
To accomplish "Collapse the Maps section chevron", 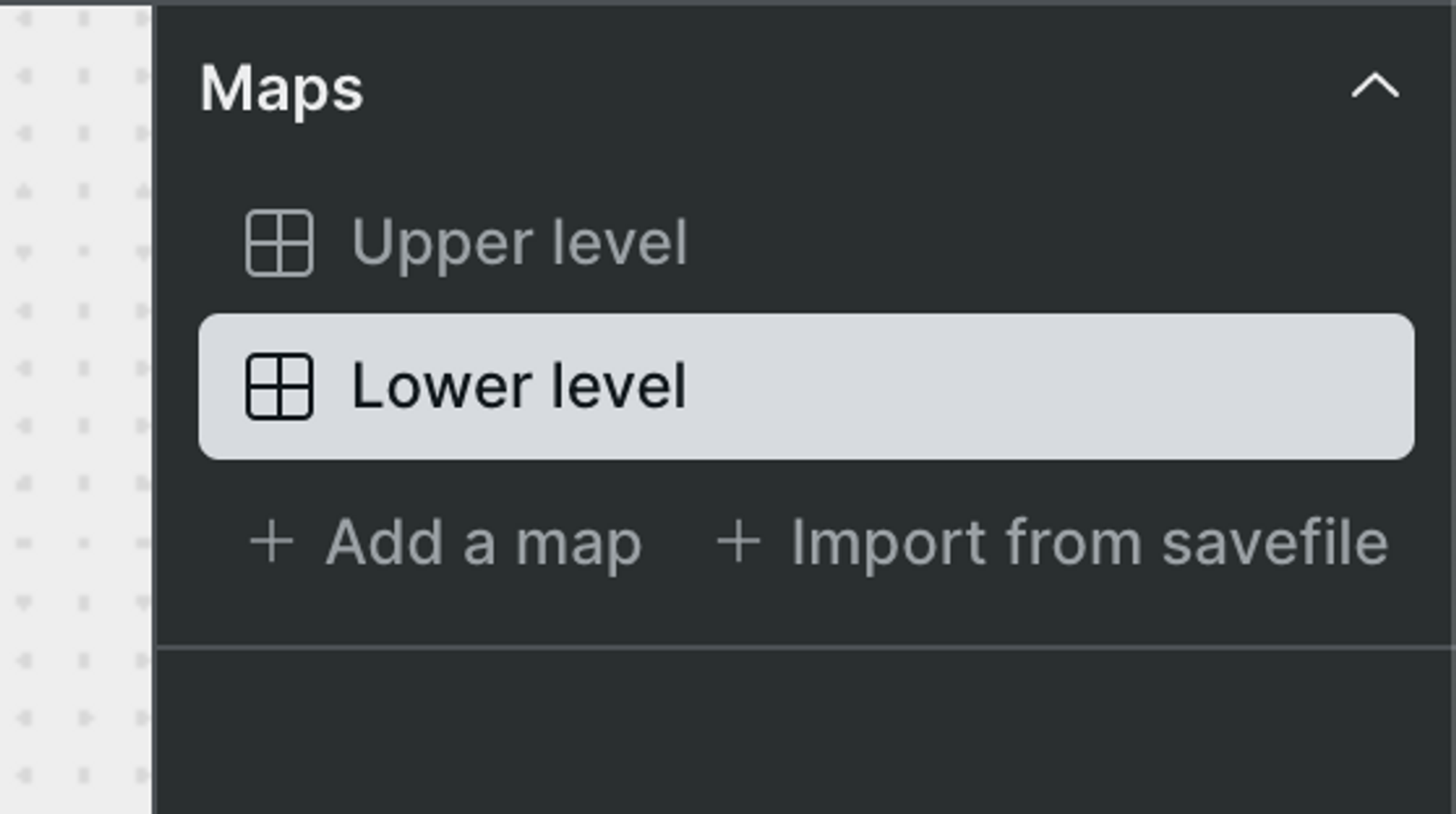I will click(1374, 87).
